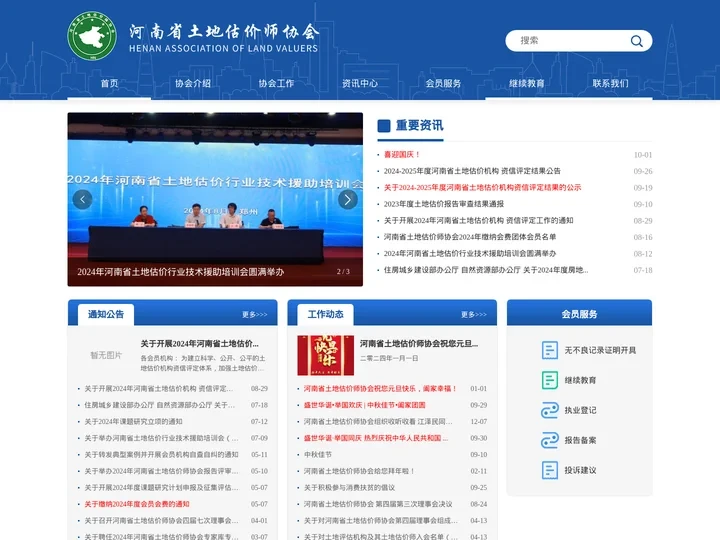Open the 中秋佳节 news item
Viewport: 720px width, 540px height.
(x=318, y=455)
